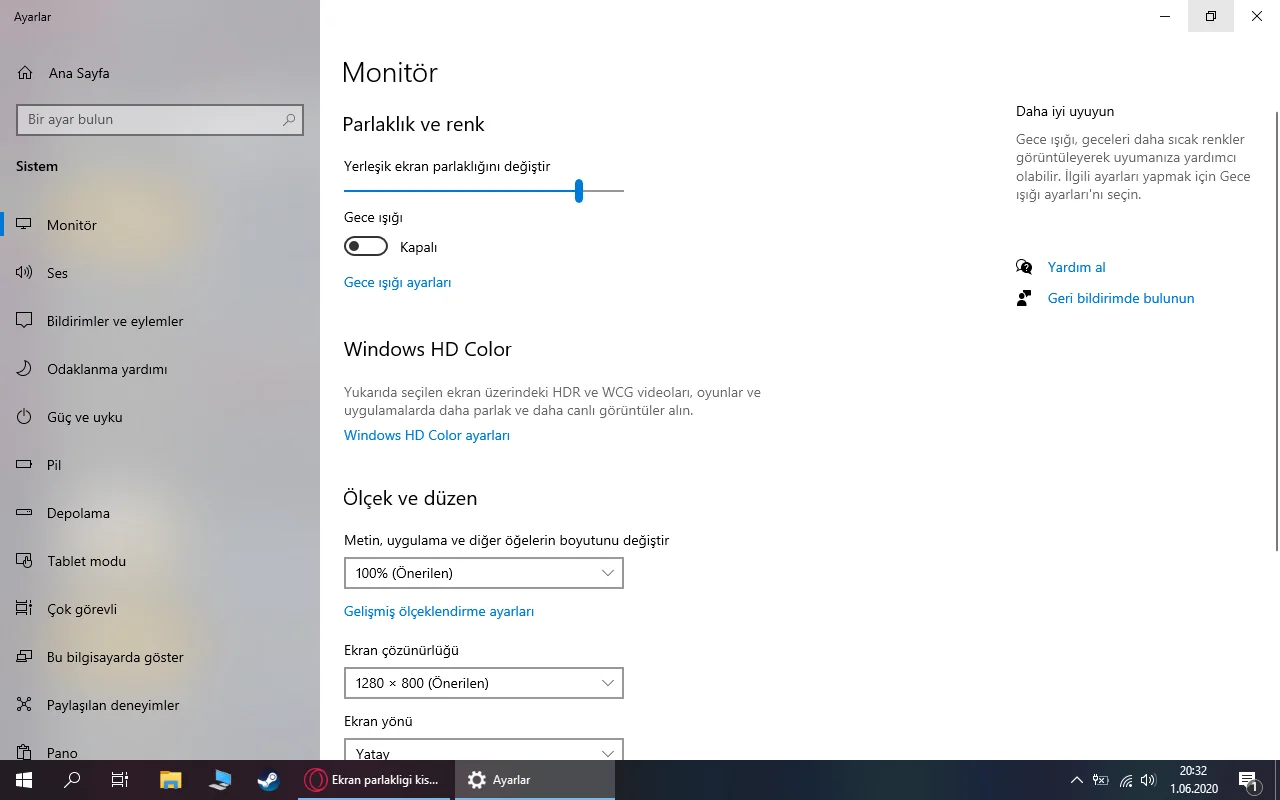1280x800 pixels.
Task: Launch File Explorer from the taskbar
Action: coord(171,780)
